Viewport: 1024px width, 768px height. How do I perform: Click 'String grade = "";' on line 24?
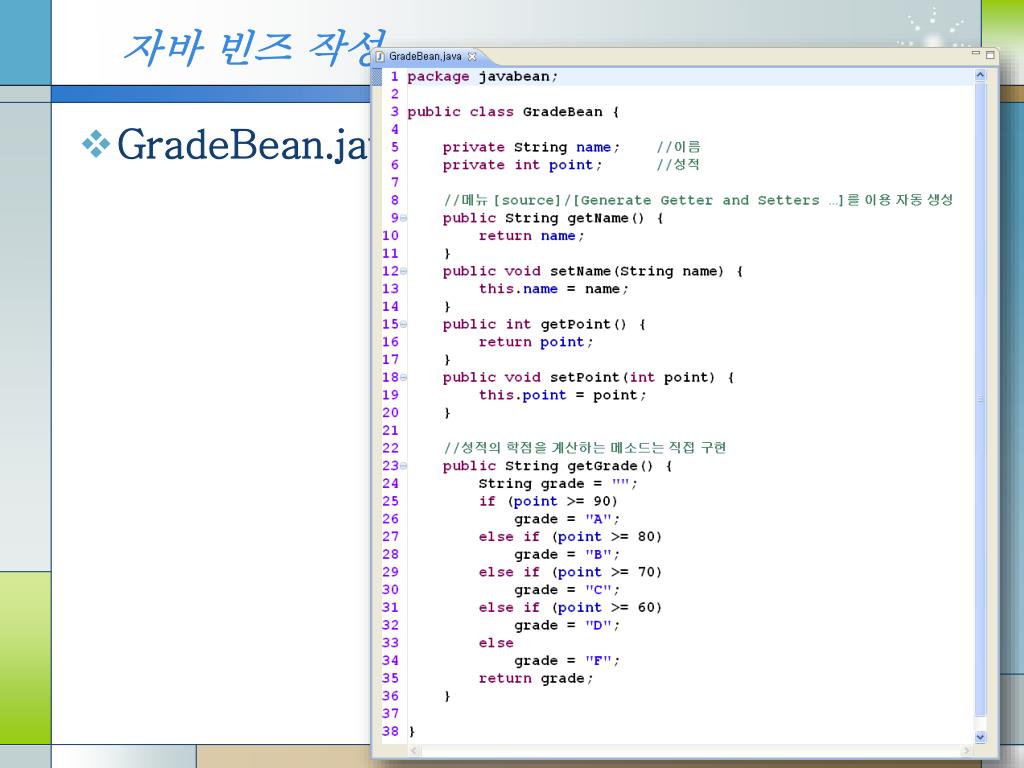[558, 484]
